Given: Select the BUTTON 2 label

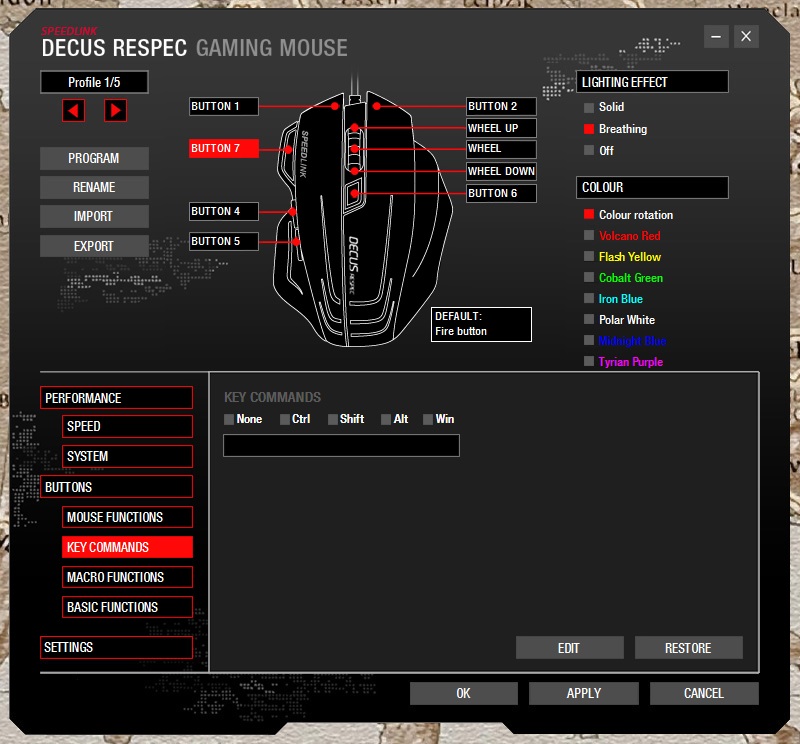Looking at the screenshot, I should coord(501,107).
